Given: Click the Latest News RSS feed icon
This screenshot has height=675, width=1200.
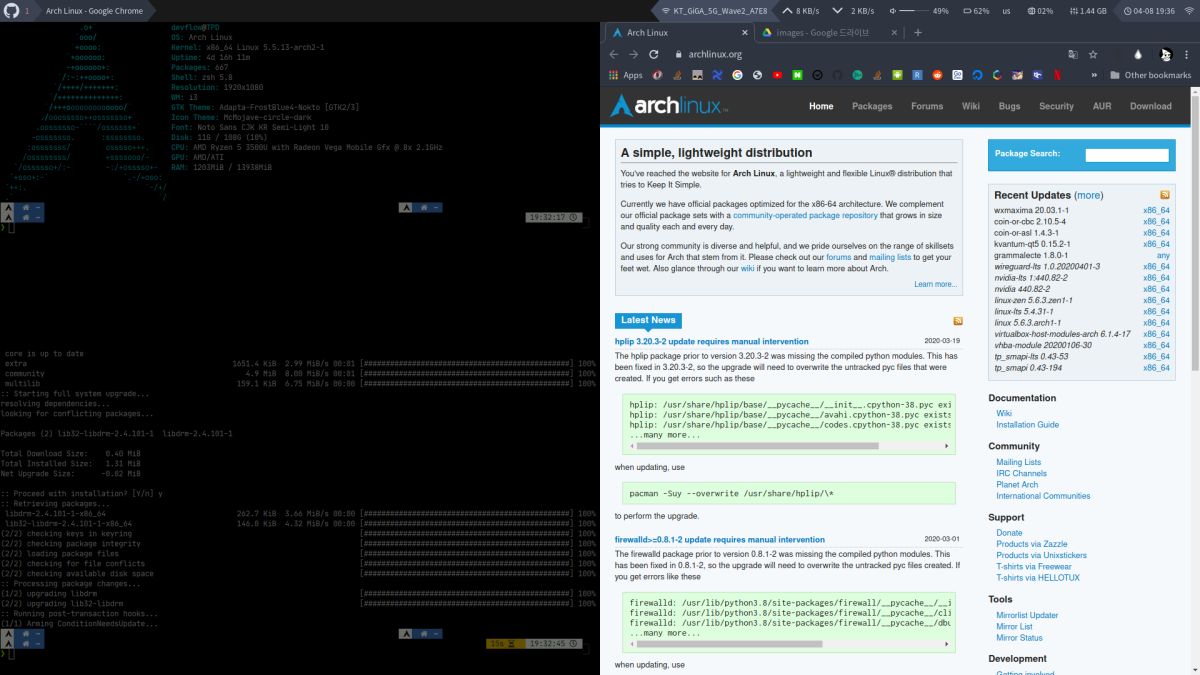Looking at the screenshot, I should [958, 320].
